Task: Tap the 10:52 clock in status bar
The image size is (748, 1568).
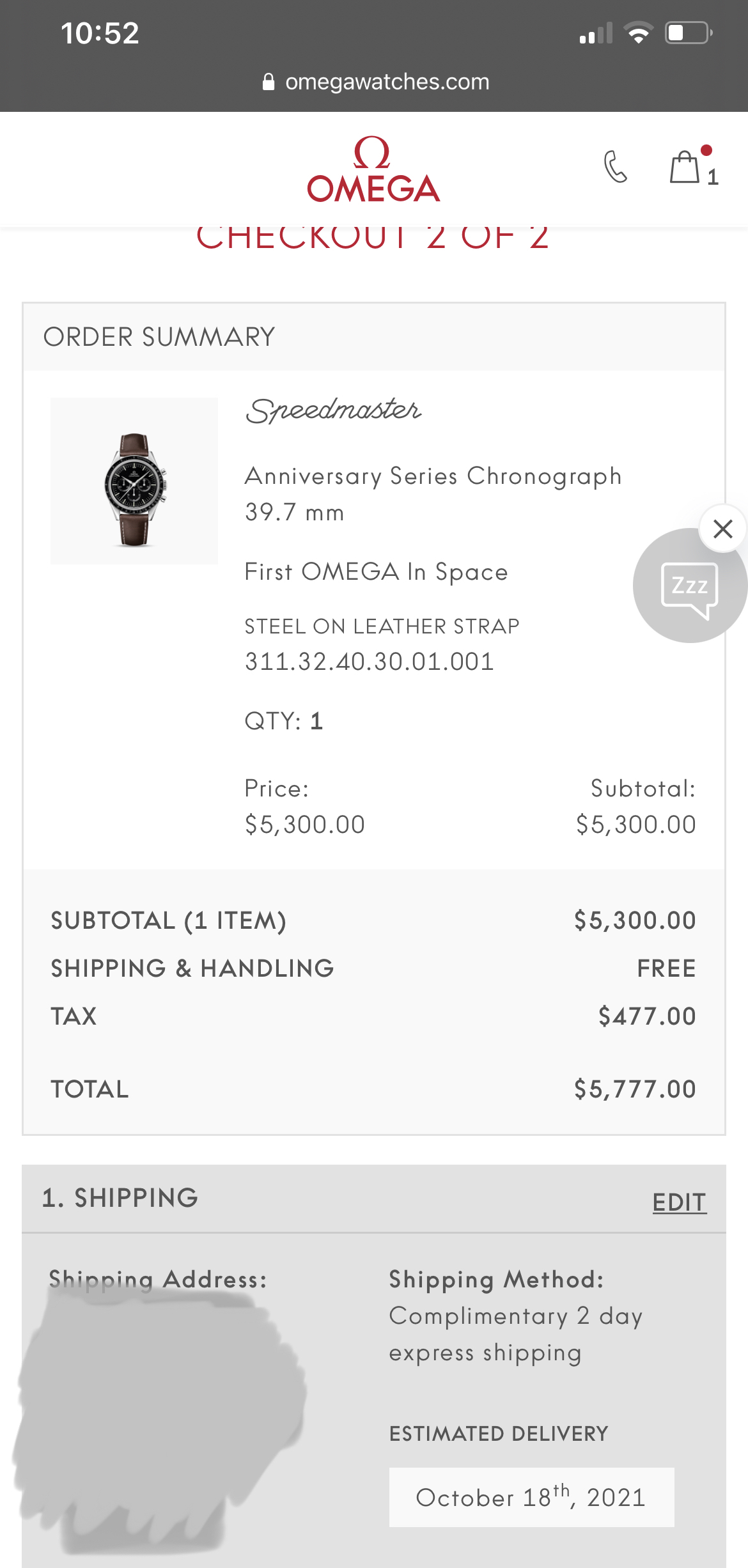Action: click(100, 33)
